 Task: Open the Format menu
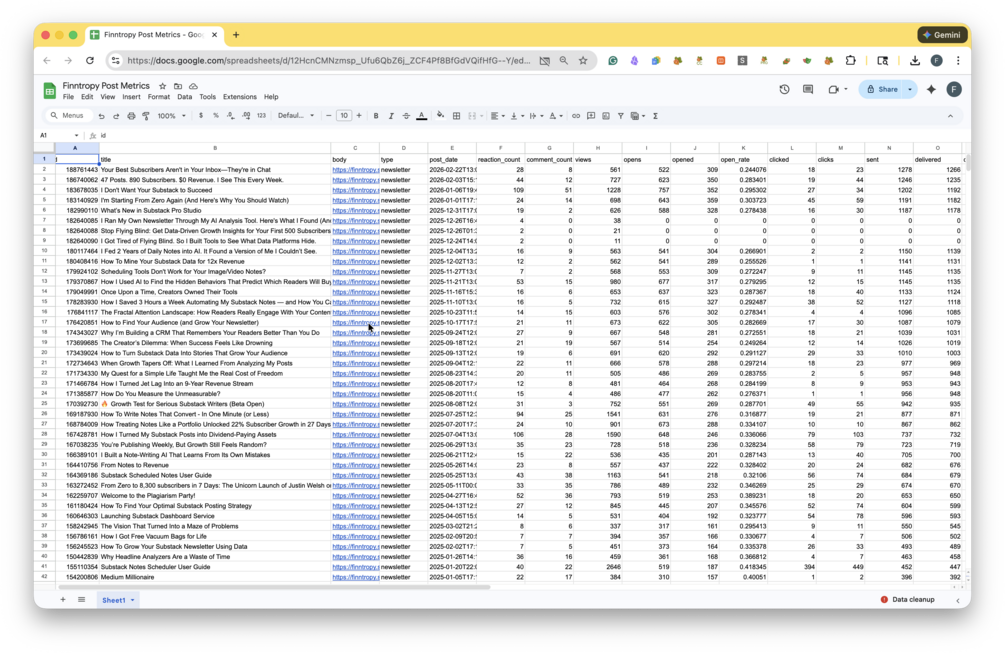(x=158, y=97)
